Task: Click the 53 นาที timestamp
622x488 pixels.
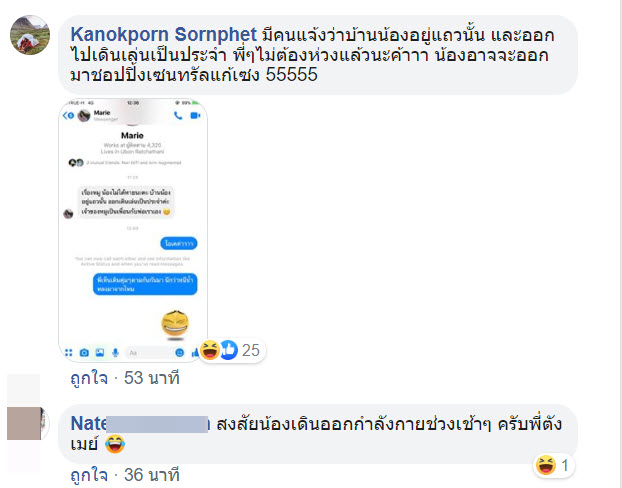Action: [152, 378]
